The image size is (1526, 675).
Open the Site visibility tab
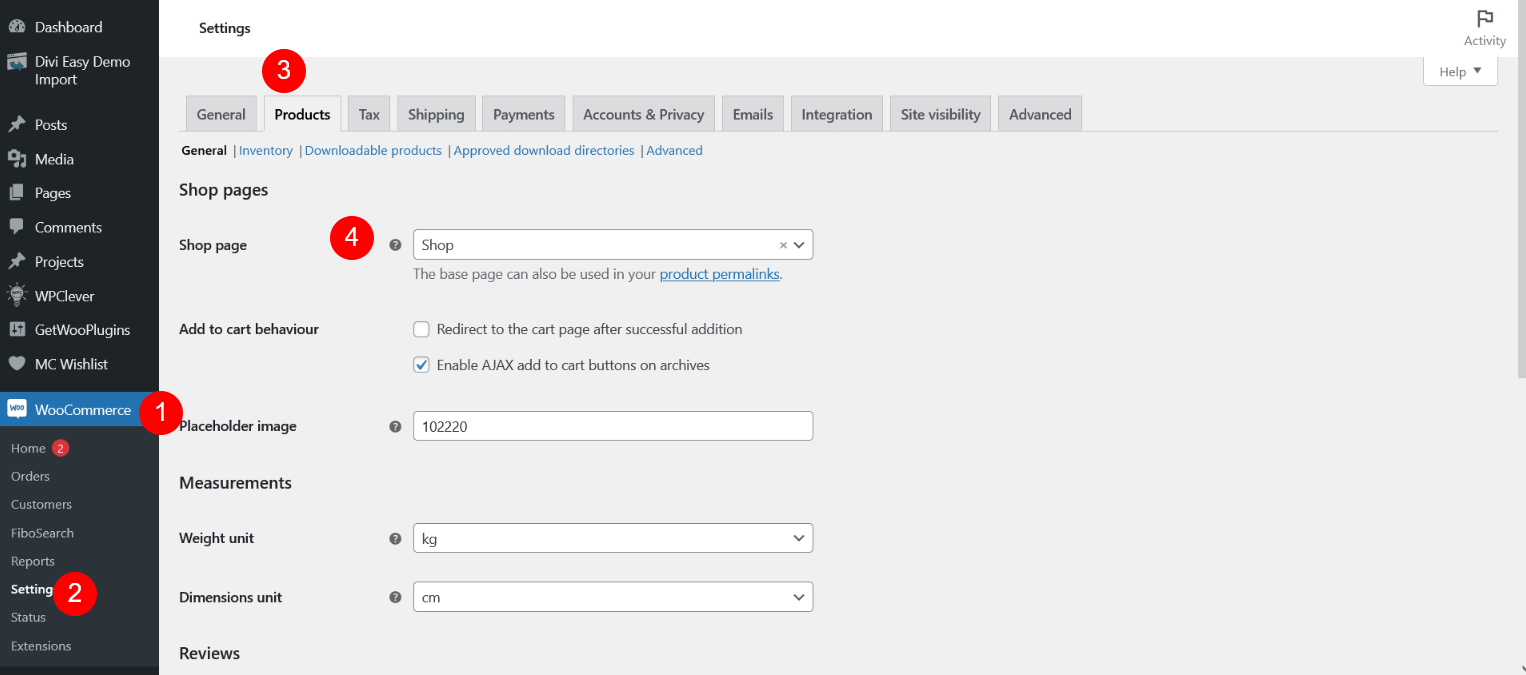pos(940,114)
